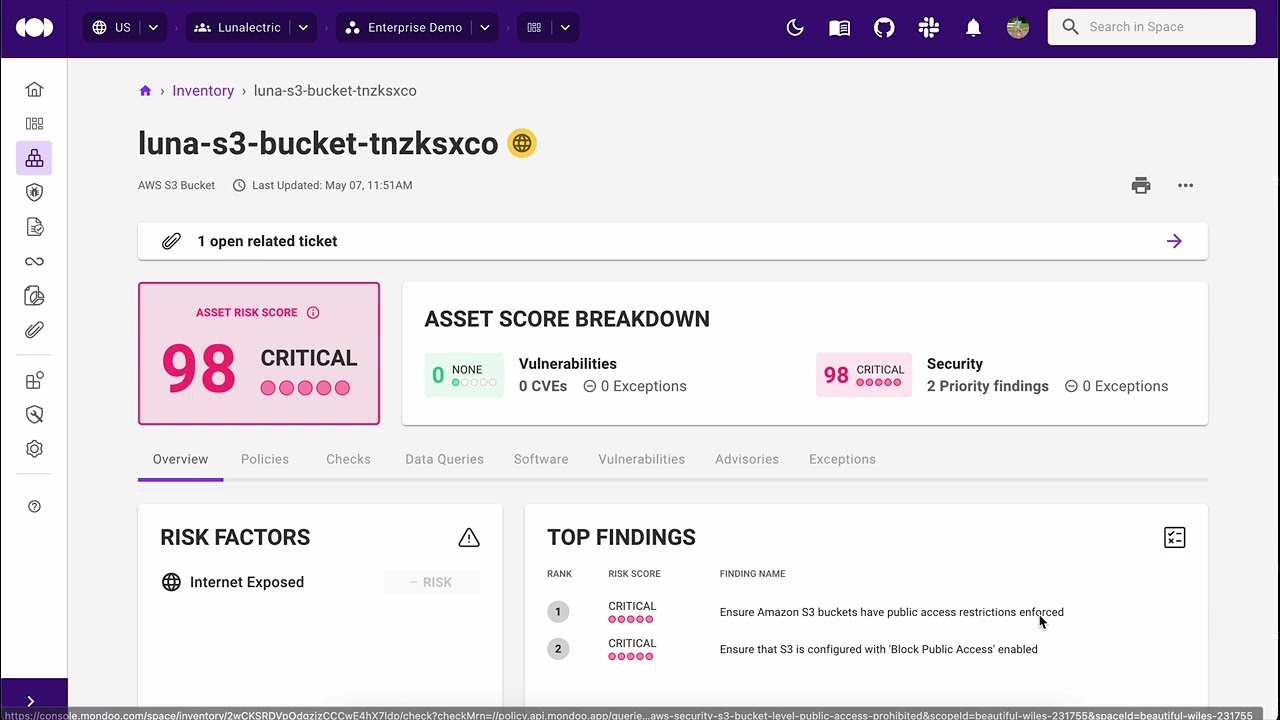Toggle dark mode with the moon icon

(x=795, y=28)
